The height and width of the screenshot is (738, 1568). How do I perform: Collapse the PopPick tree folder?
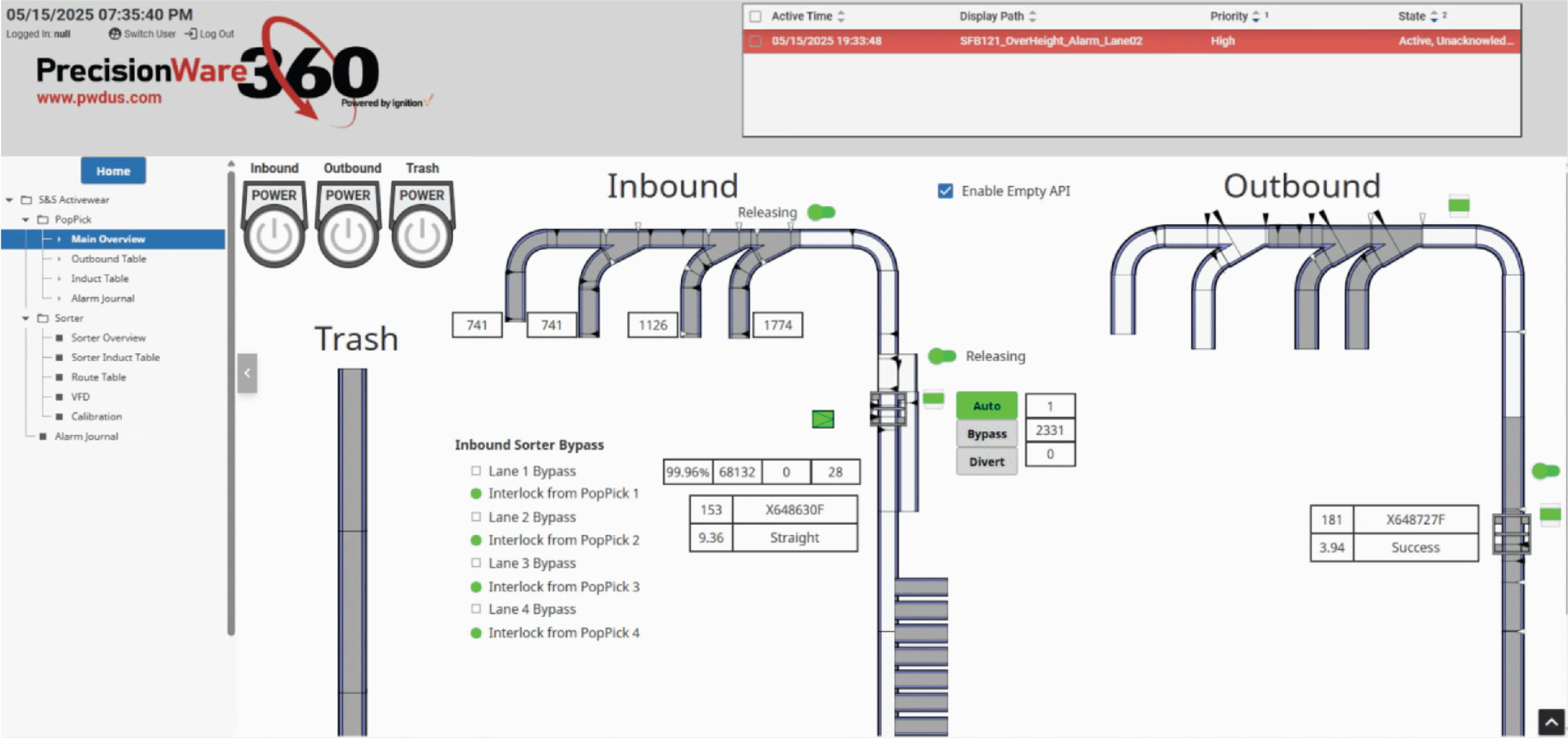pos(26,219)
